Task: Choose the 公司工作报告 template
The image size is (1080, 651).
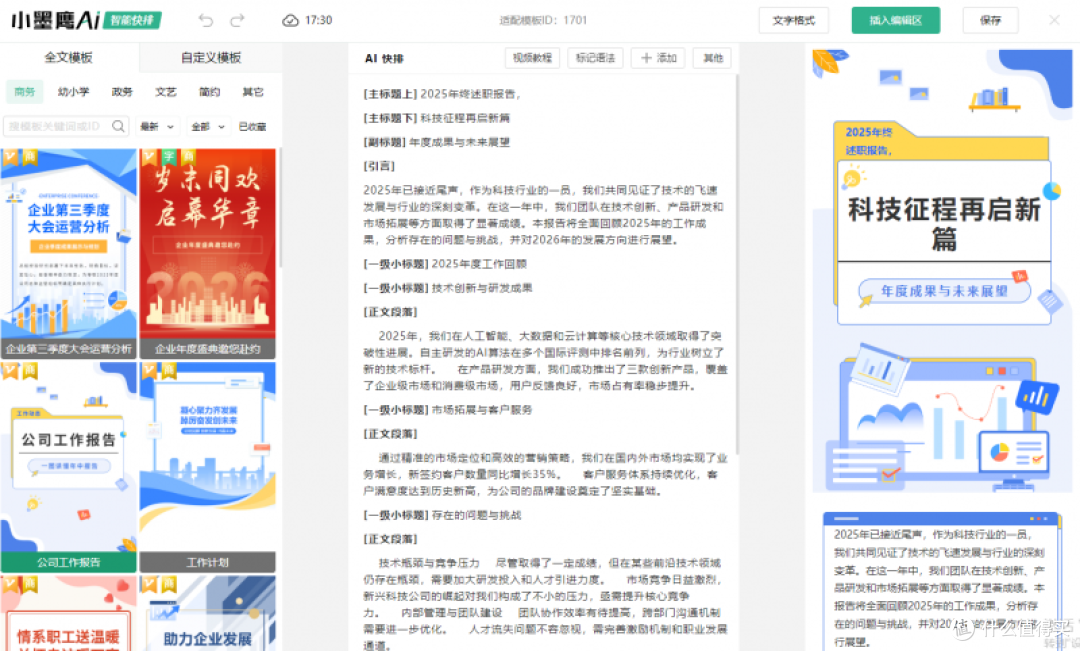Action: pyautogui.click(x=68, y=467)
